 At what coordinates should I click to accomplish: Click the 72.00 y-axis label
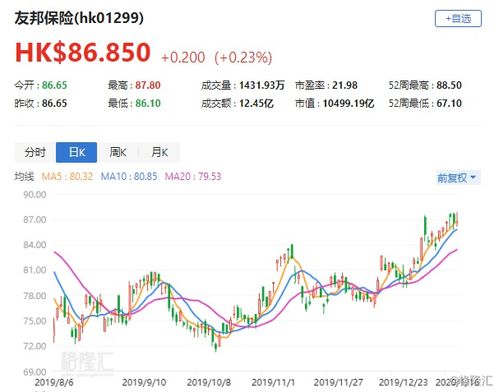(35, 346)
